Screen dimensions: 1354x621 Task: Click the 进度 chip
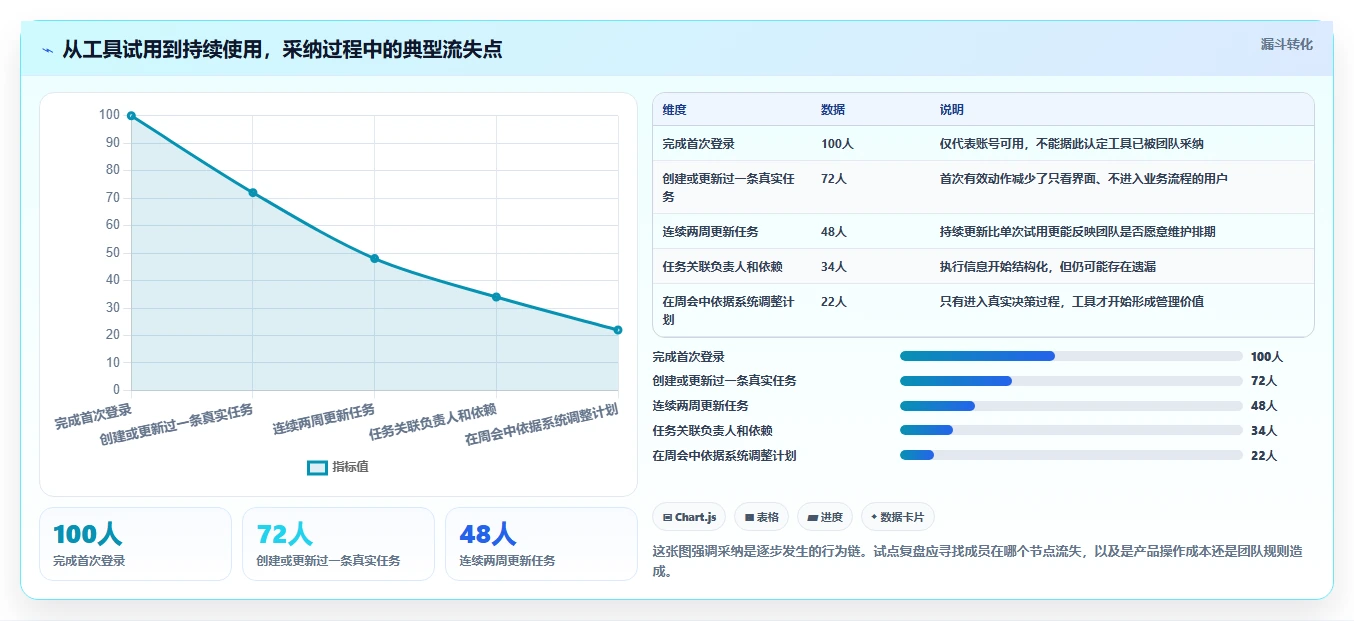825,517
